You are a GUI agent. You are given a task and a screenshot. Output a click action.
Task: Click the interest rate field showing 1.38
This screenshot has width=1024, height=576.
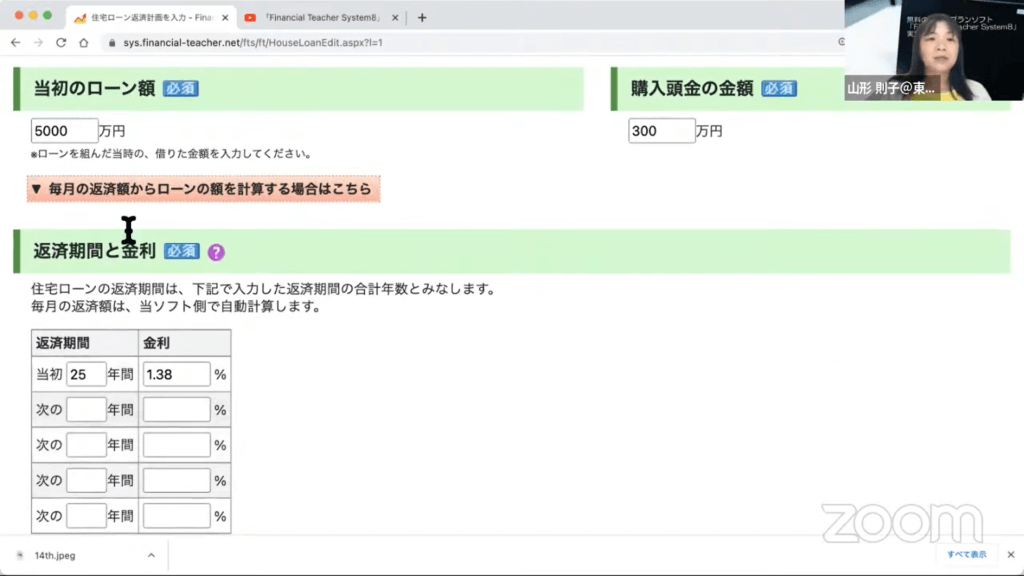tap(176, 374)
